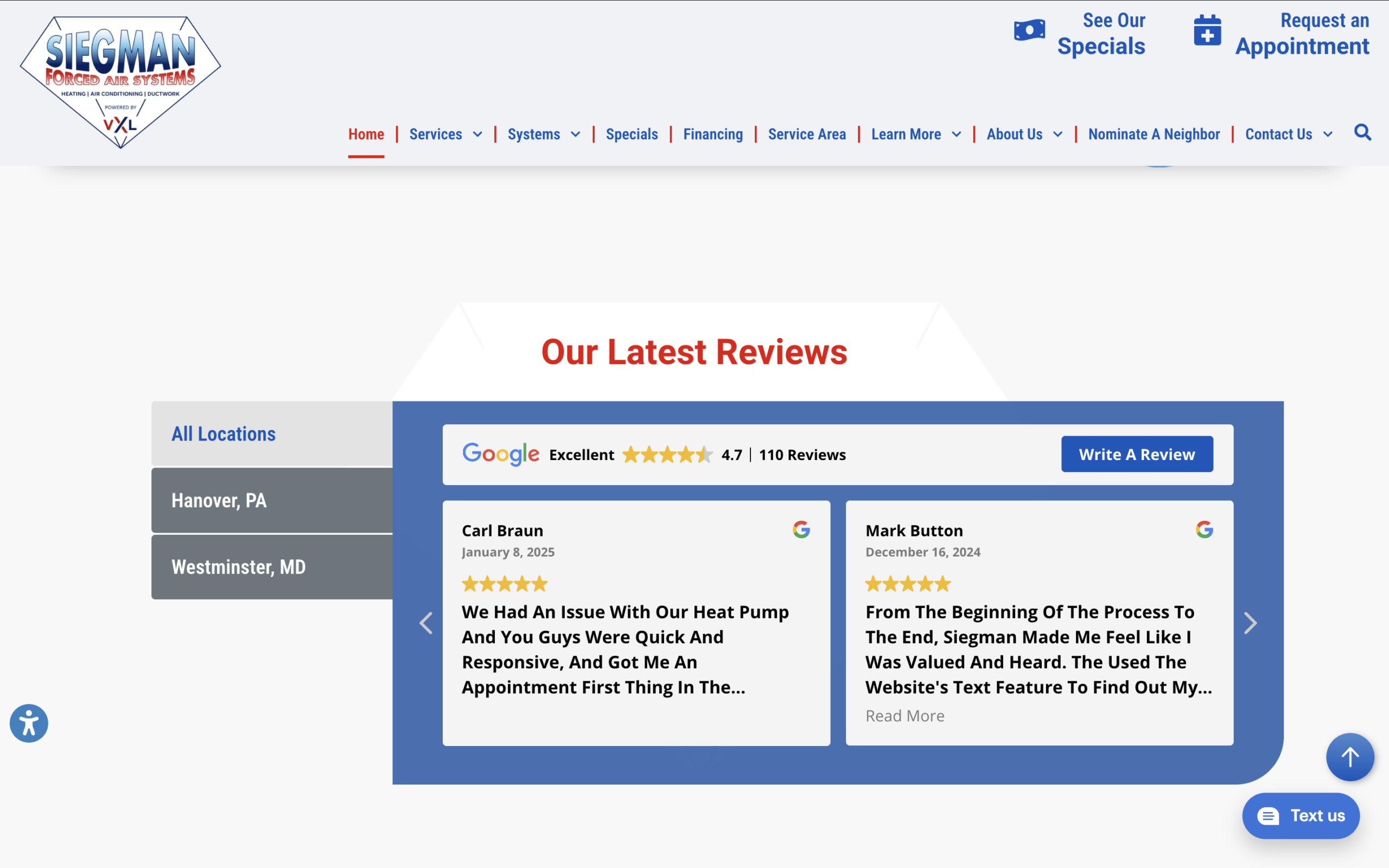Viewport: 1389px width, 868px height.
Task: Show previous reviews with left arrow
Action: (426, 623)
